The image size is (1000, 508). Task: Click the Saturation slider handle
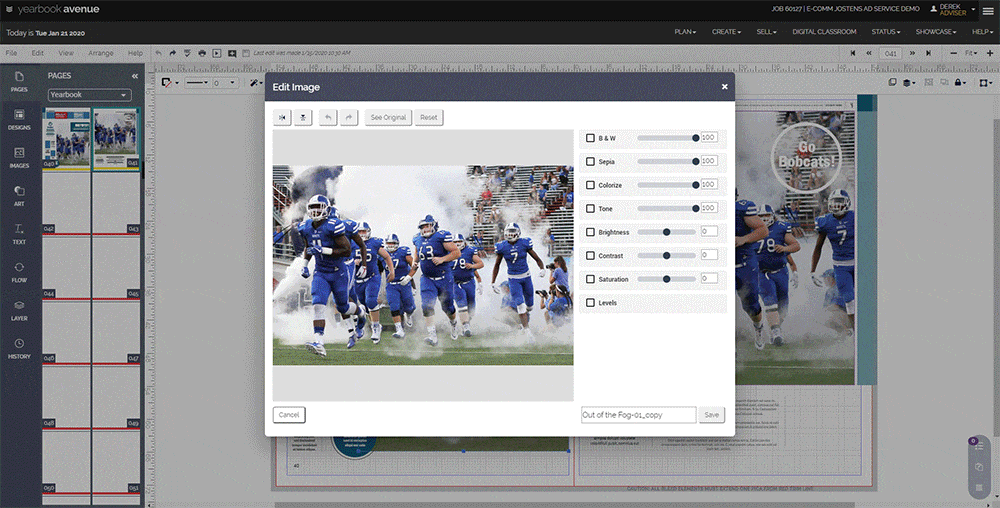pos(666,279)
